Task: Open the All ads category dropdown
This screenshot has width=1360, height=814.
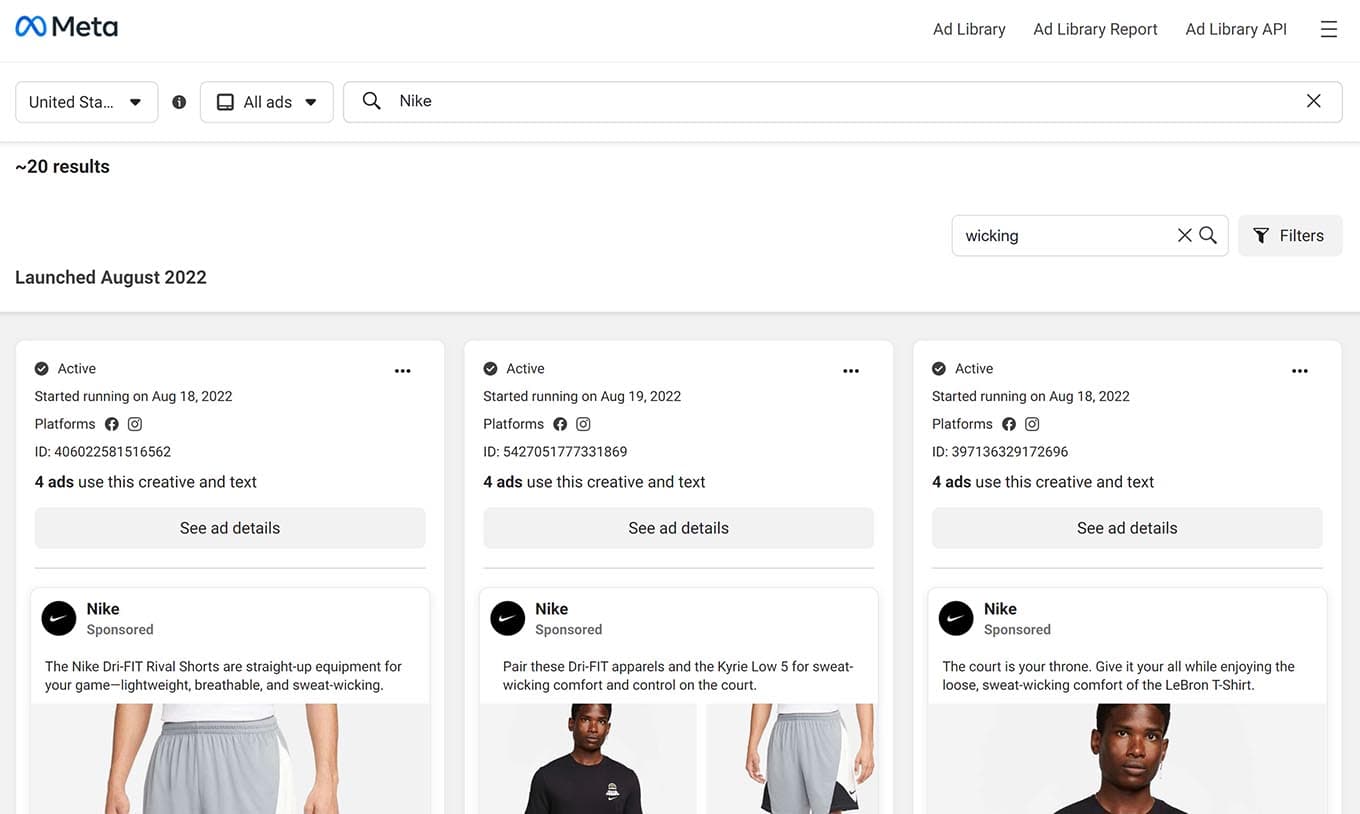Action: coord(267,102)
